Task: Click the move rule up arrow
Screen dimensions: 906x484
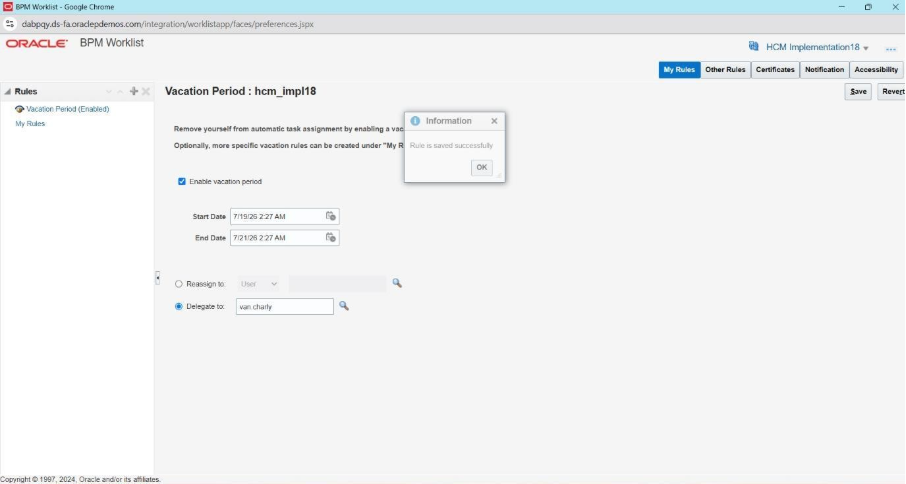Action: coord(120,91)
